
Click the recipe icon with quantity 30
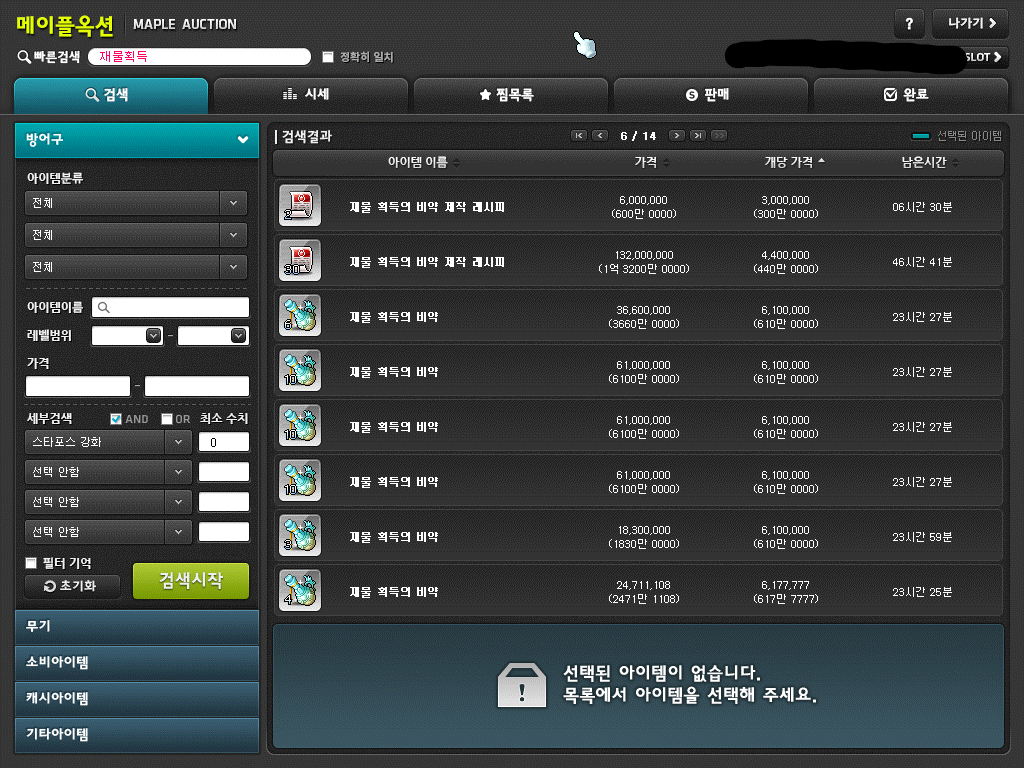(x=300, y=261)
